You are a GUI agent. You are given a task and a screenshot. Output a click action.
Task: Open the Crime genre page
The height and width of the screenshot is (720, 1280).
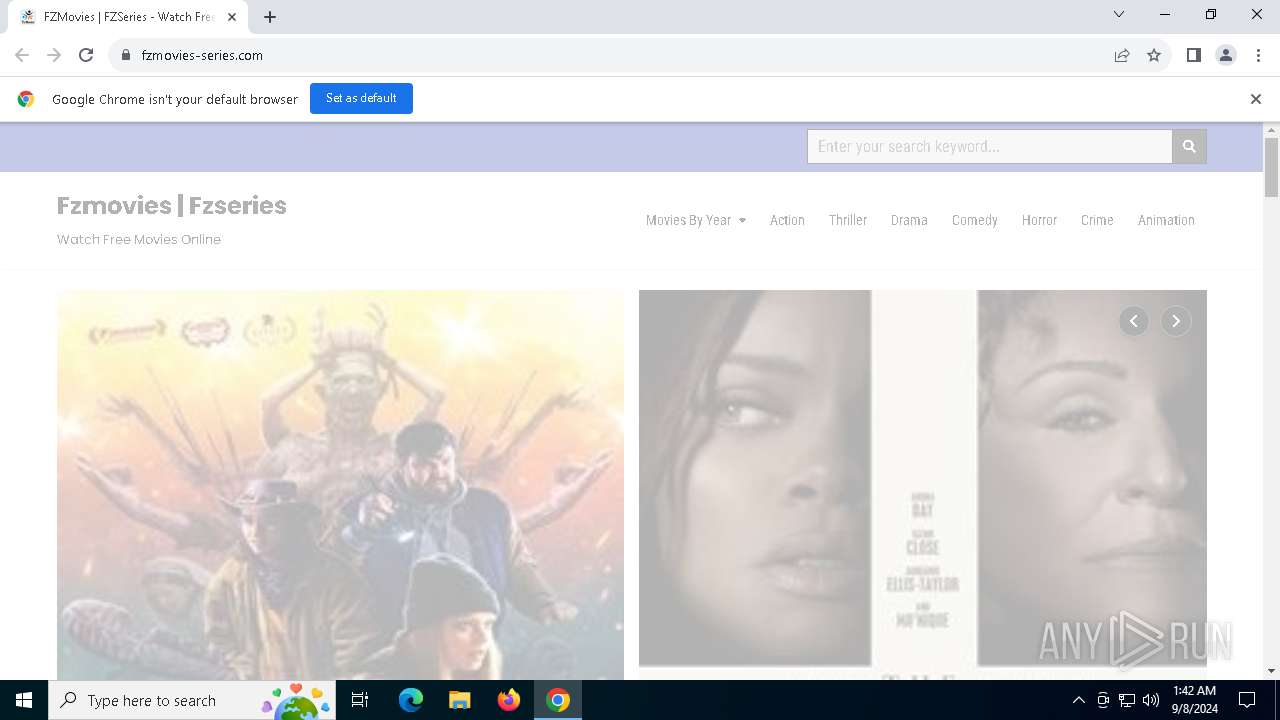pos(1097,220)
